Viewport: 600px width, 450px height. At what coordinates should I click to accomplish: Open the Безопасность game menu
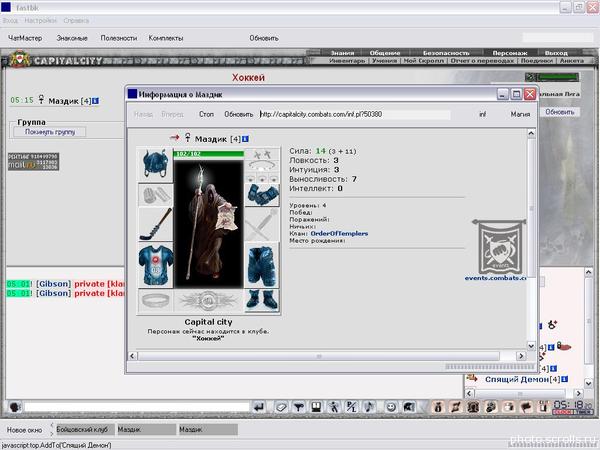(446, 53)
